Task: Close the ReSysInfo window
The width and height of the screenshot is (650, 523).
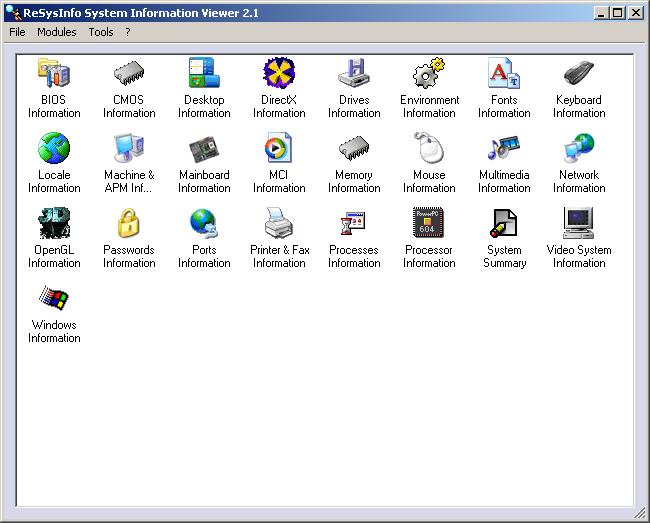Action: click(636, 13)
